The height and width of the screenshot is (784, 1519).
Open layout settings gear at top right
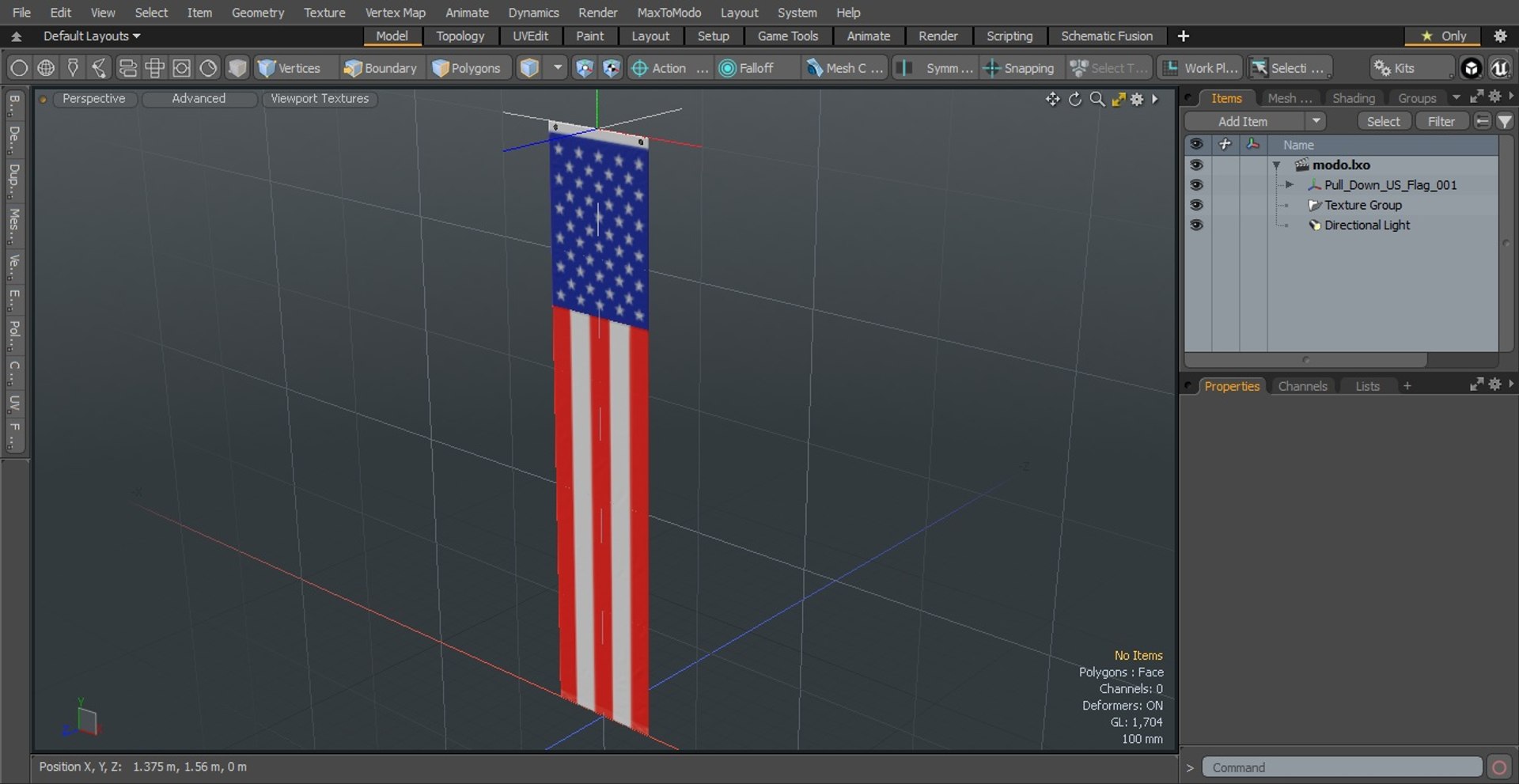[x=1499, y=36]
